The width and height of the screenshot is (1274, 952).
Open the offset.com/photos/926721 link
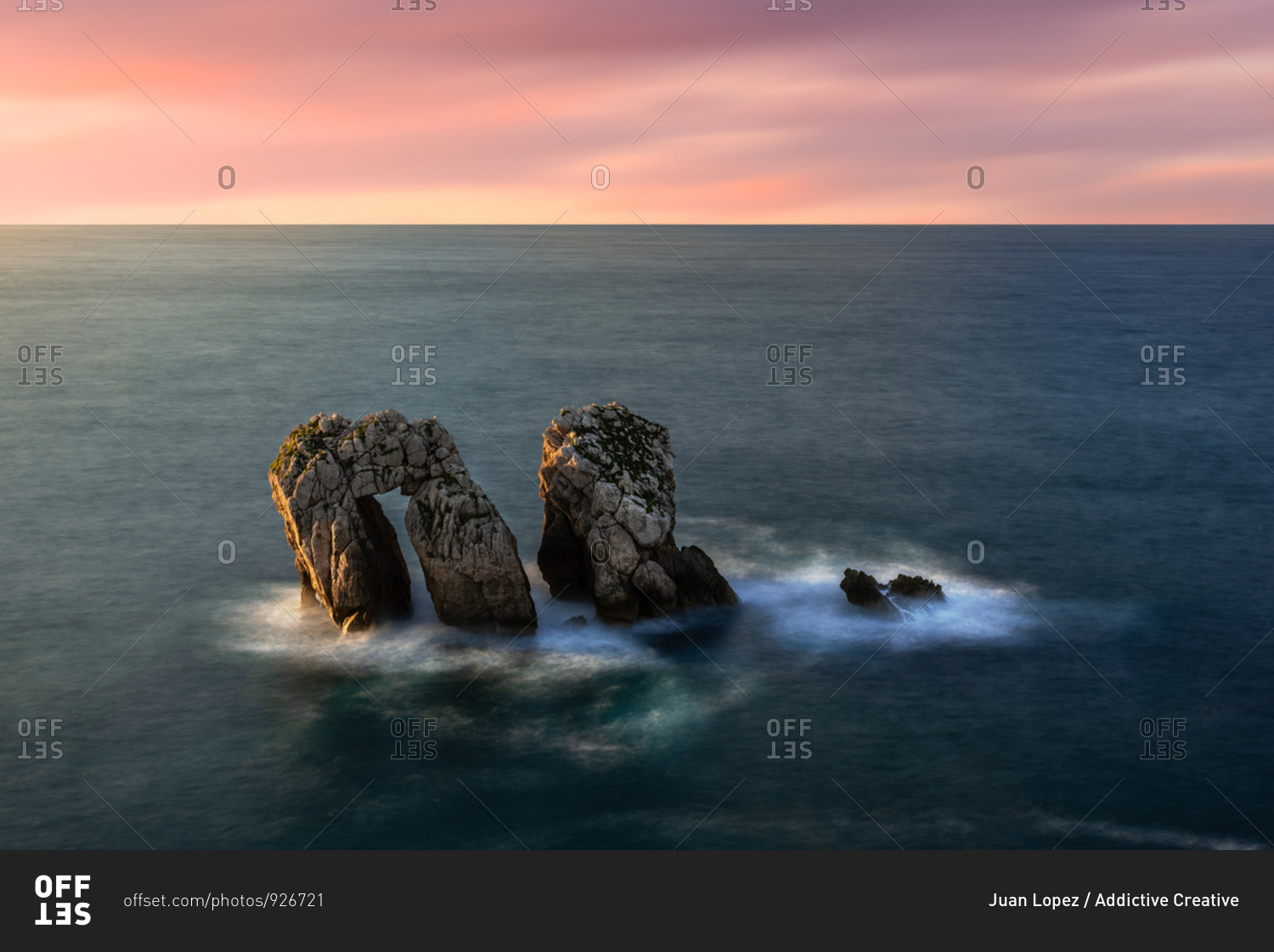click(x=224, y=900)
